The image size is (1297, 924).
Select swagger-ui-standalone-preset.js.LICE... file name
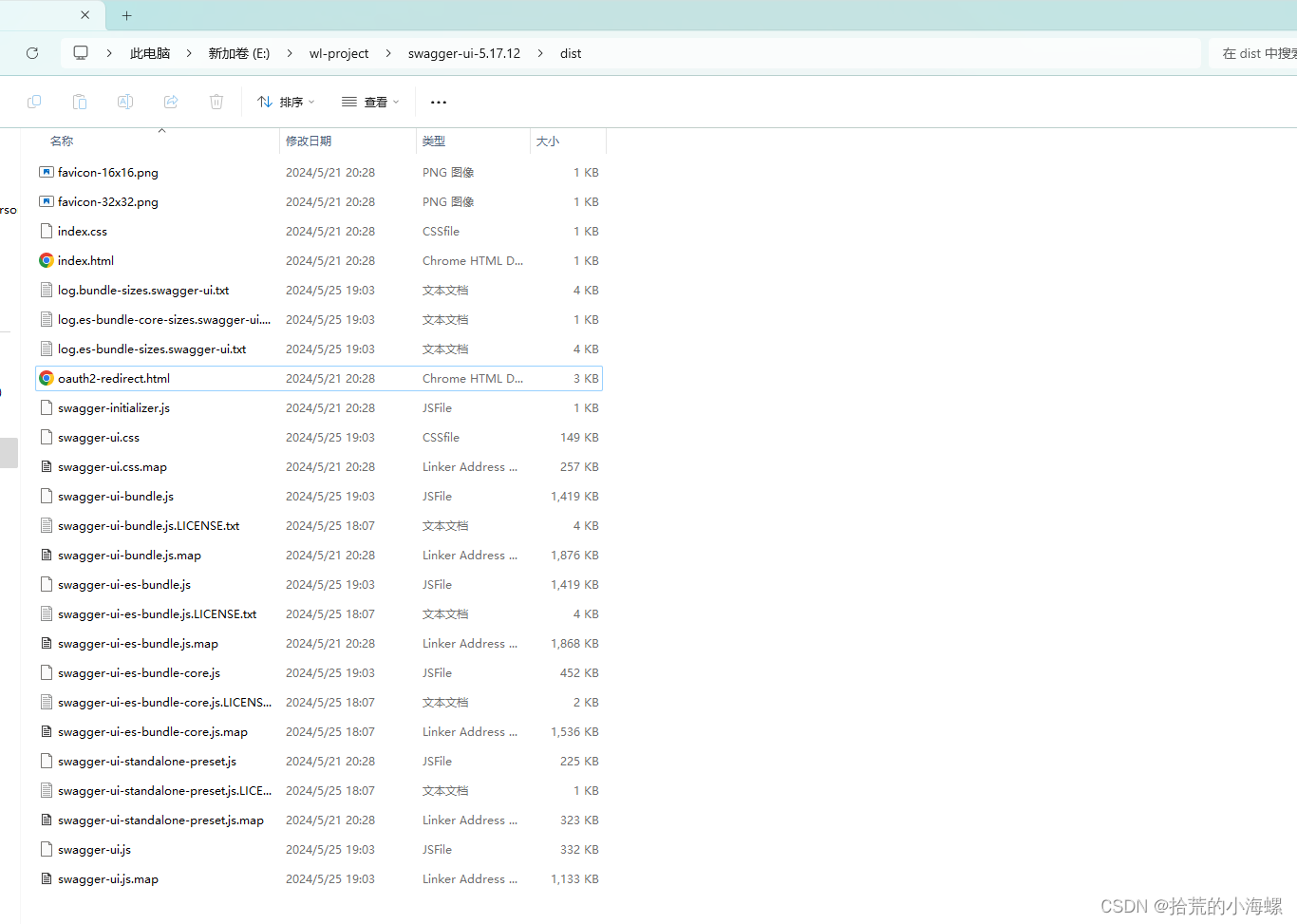pos(164,790)
